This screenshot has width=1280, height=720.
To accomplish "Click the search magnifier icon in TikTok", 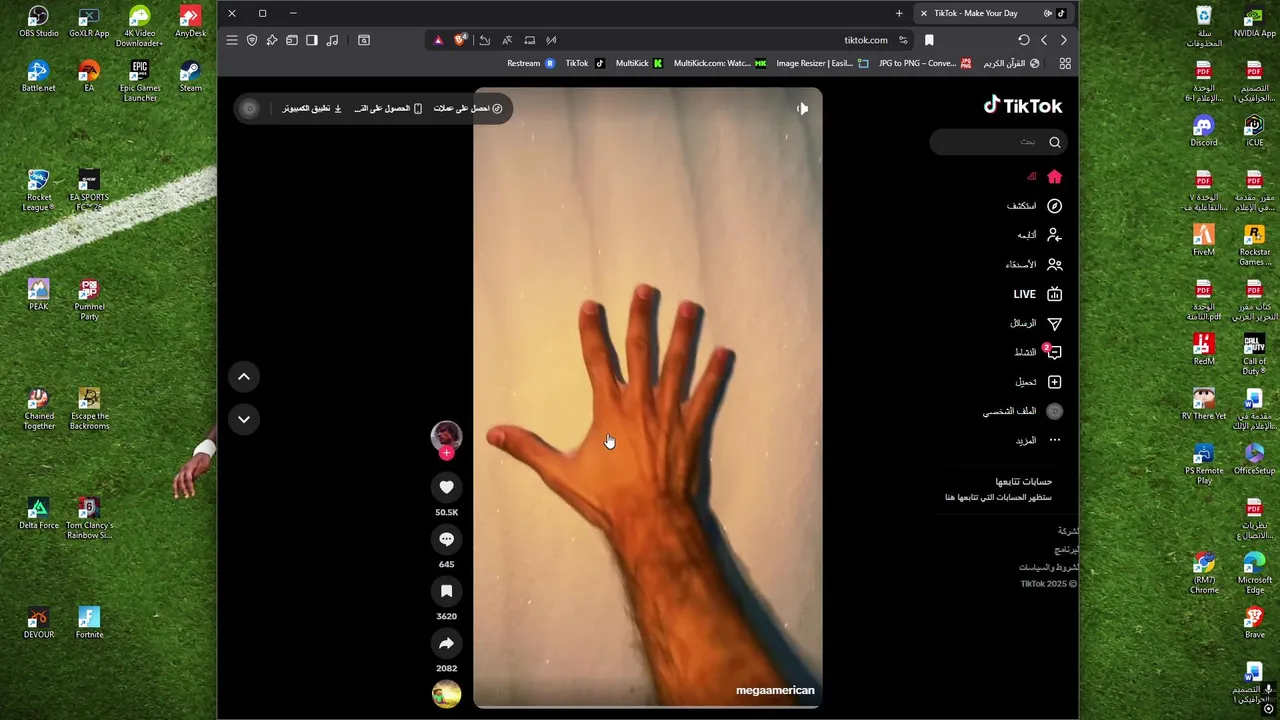I will click(x=1054, y=142).
